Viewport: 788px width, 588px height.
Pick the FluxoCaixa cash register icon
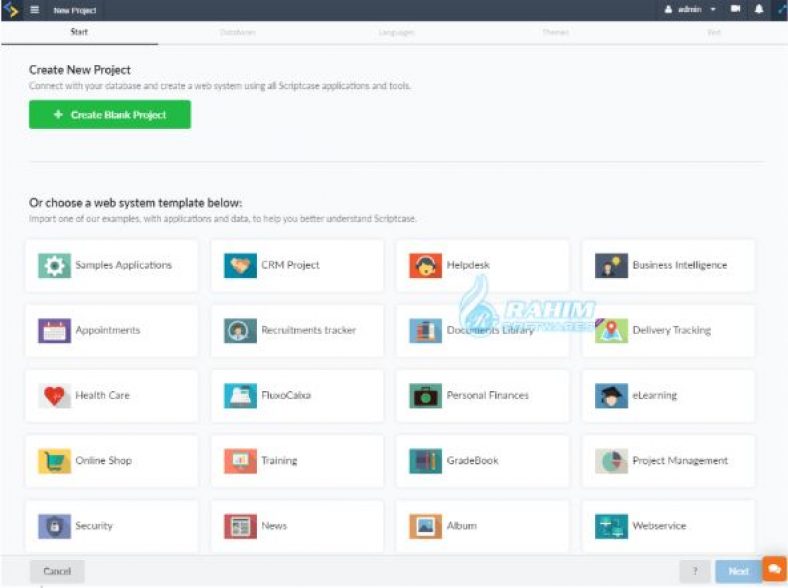pos(240,396)
